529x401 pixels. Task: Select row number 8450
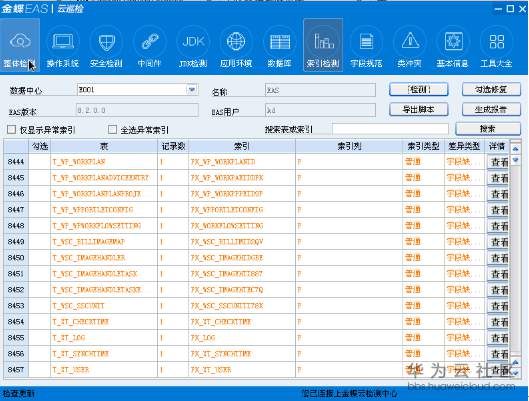click(16, 258)
